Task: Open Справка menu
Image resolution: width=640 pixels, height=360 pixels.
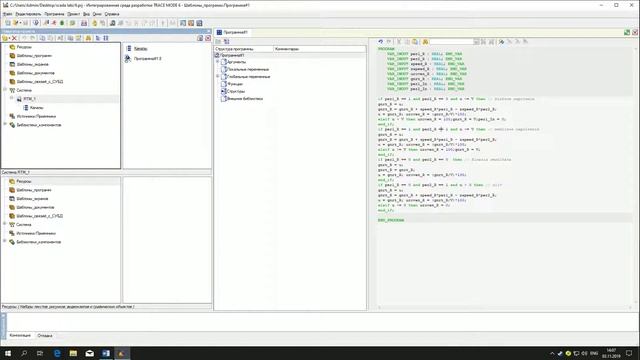Action: [x=112, y=14]
